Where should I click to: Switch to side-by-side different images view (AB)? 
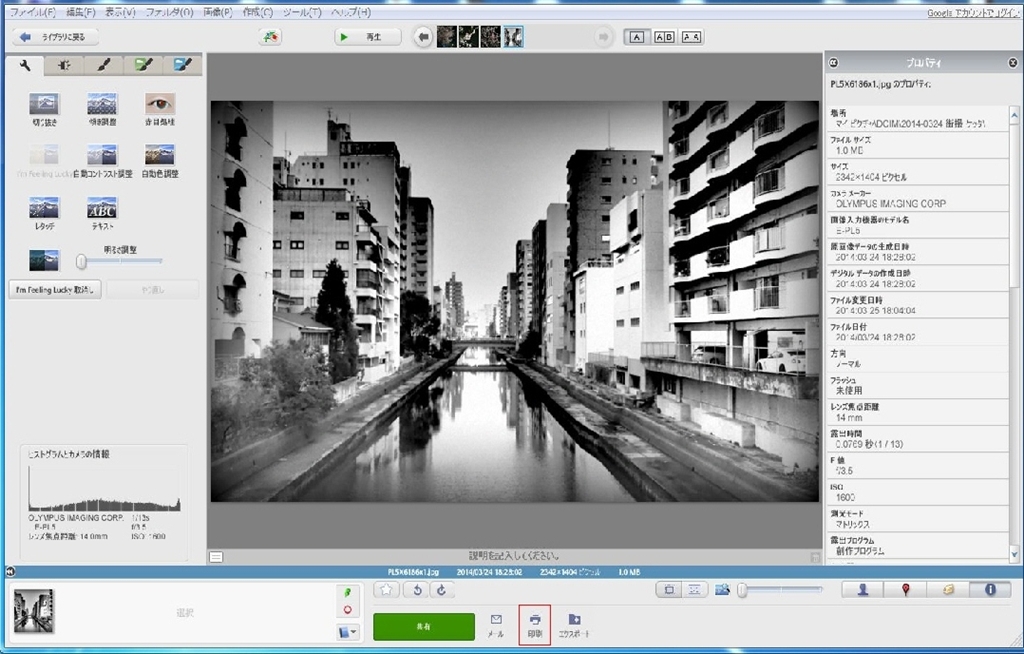coord(664,37)
